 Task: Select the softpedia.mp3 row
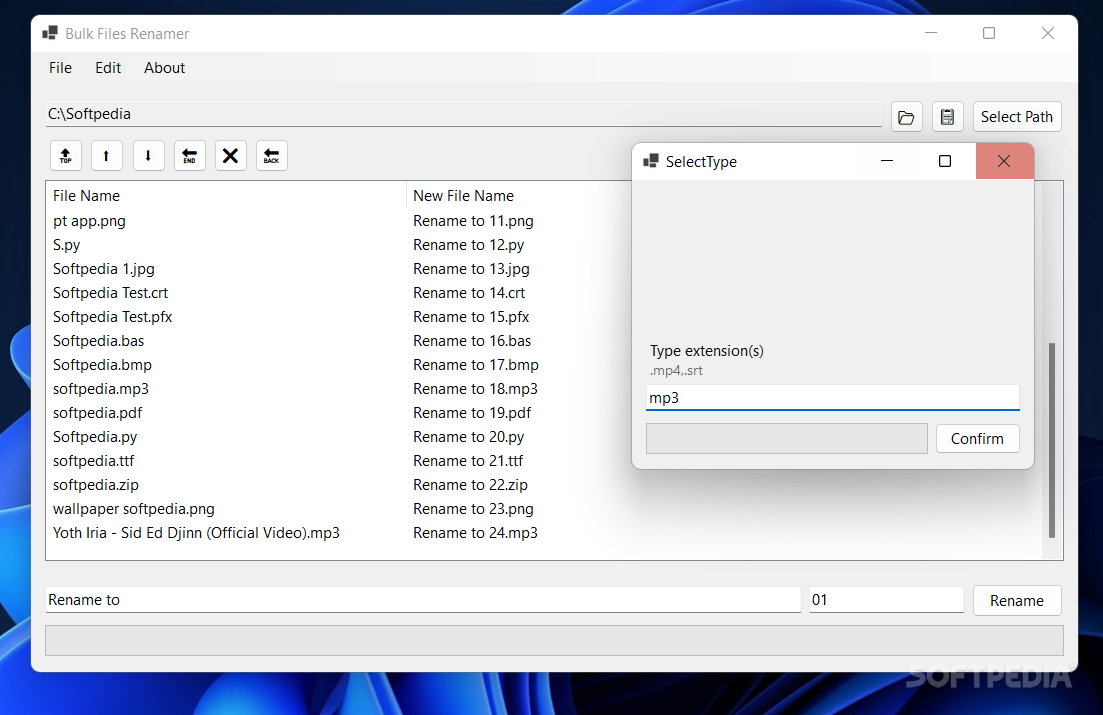(339, 388)
